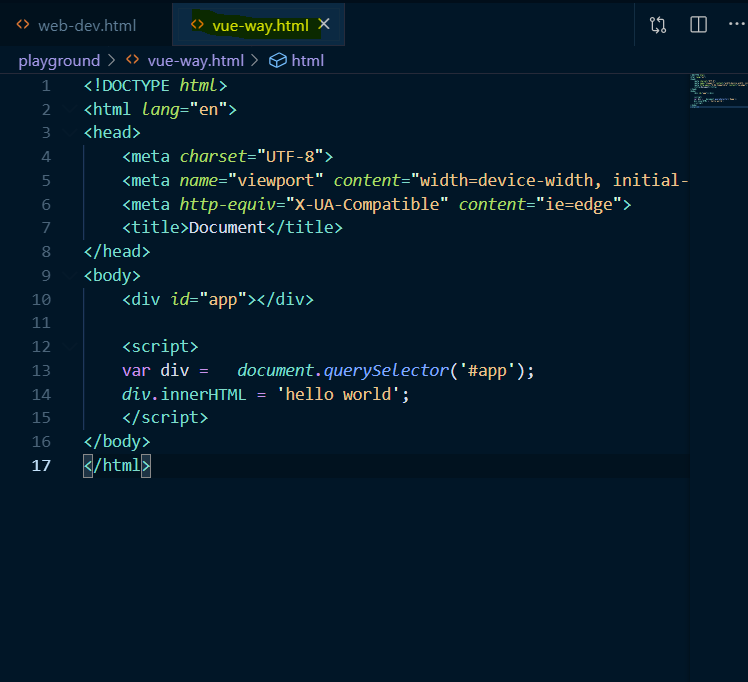Expand chevron after playground breadcrumb
Viewport: 748px width, 682px height.
tap(112, 60)
